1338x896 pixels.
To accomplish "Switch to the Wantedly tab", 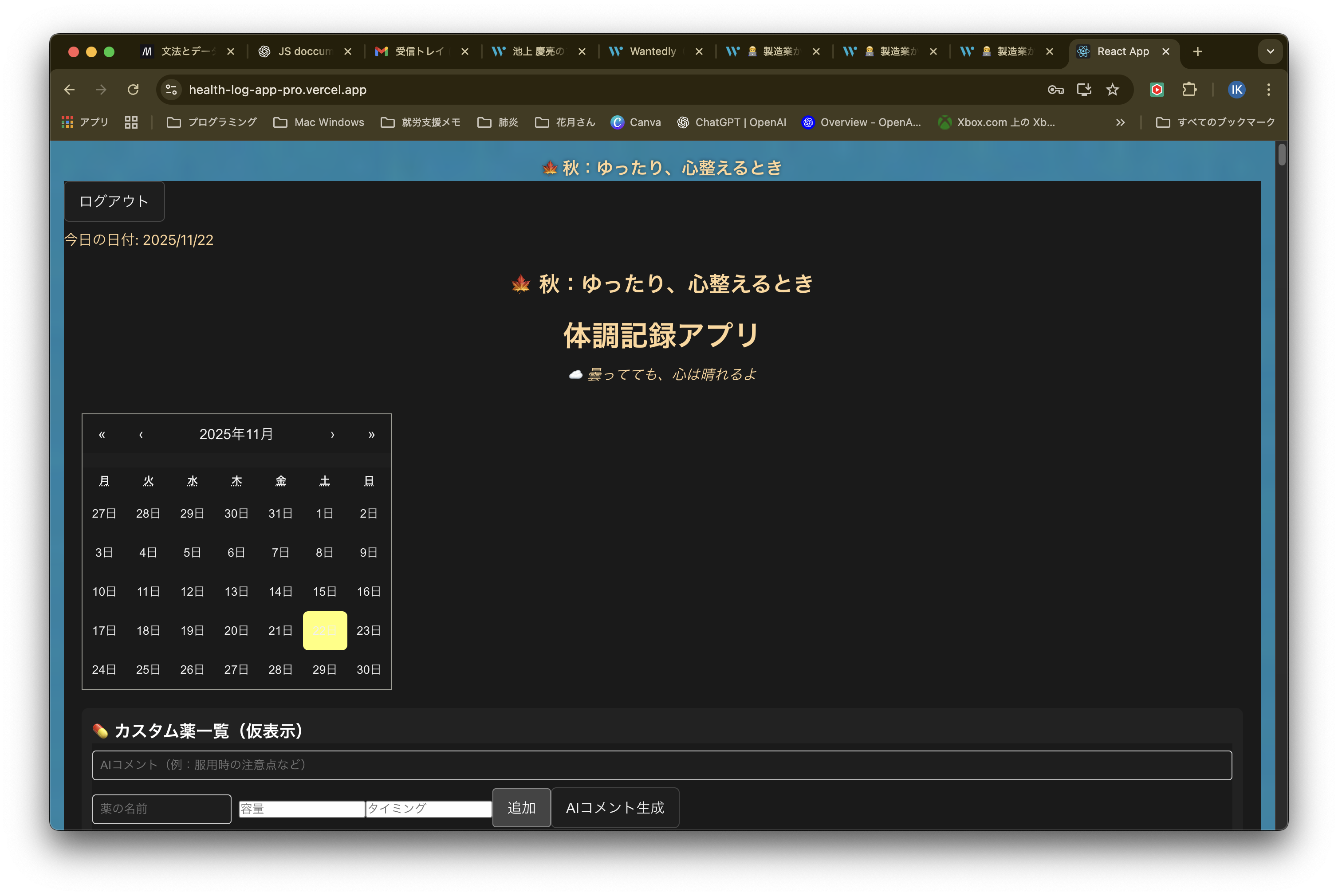I will pos(652,51).
